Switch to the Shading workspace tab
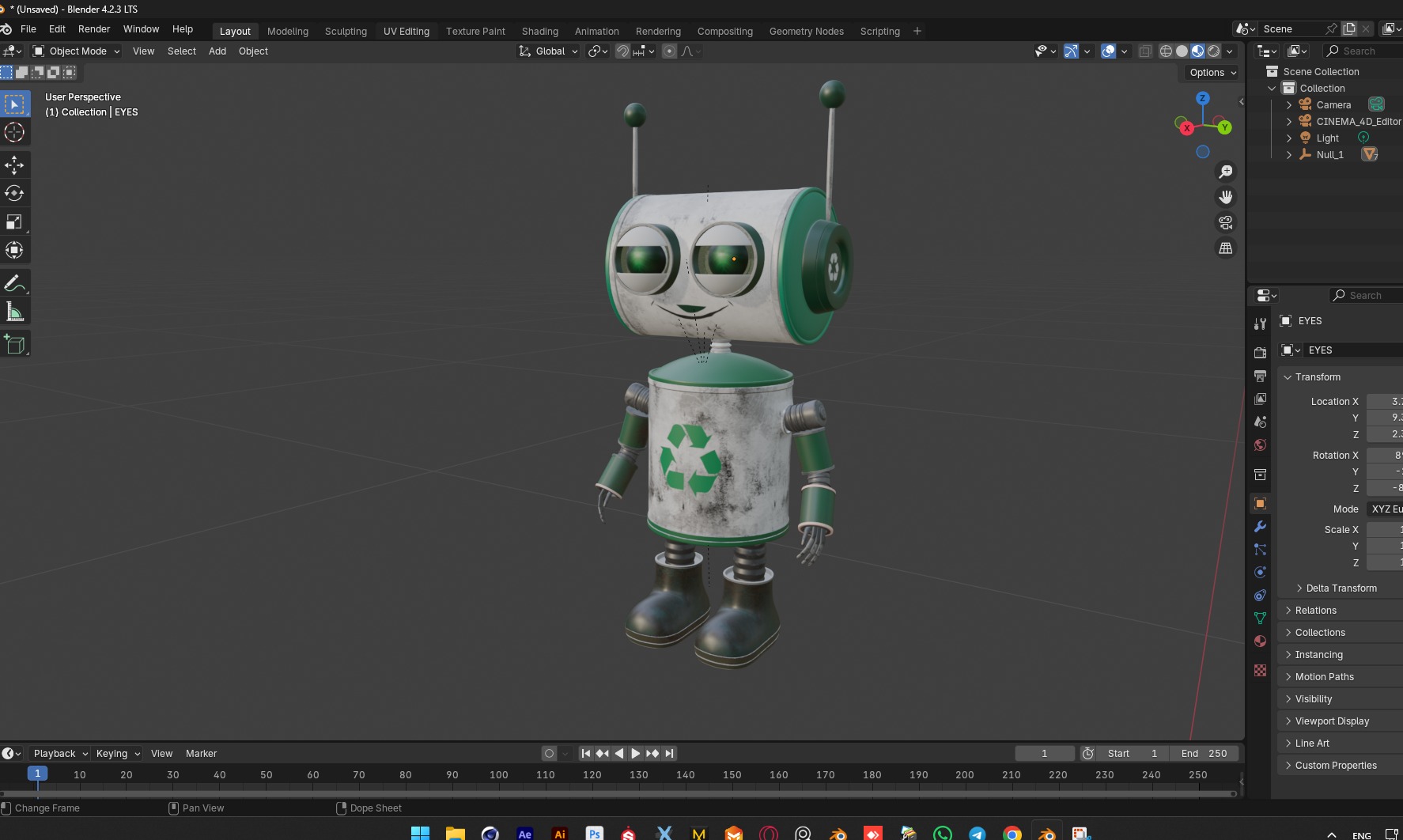 tap(540, 31)
